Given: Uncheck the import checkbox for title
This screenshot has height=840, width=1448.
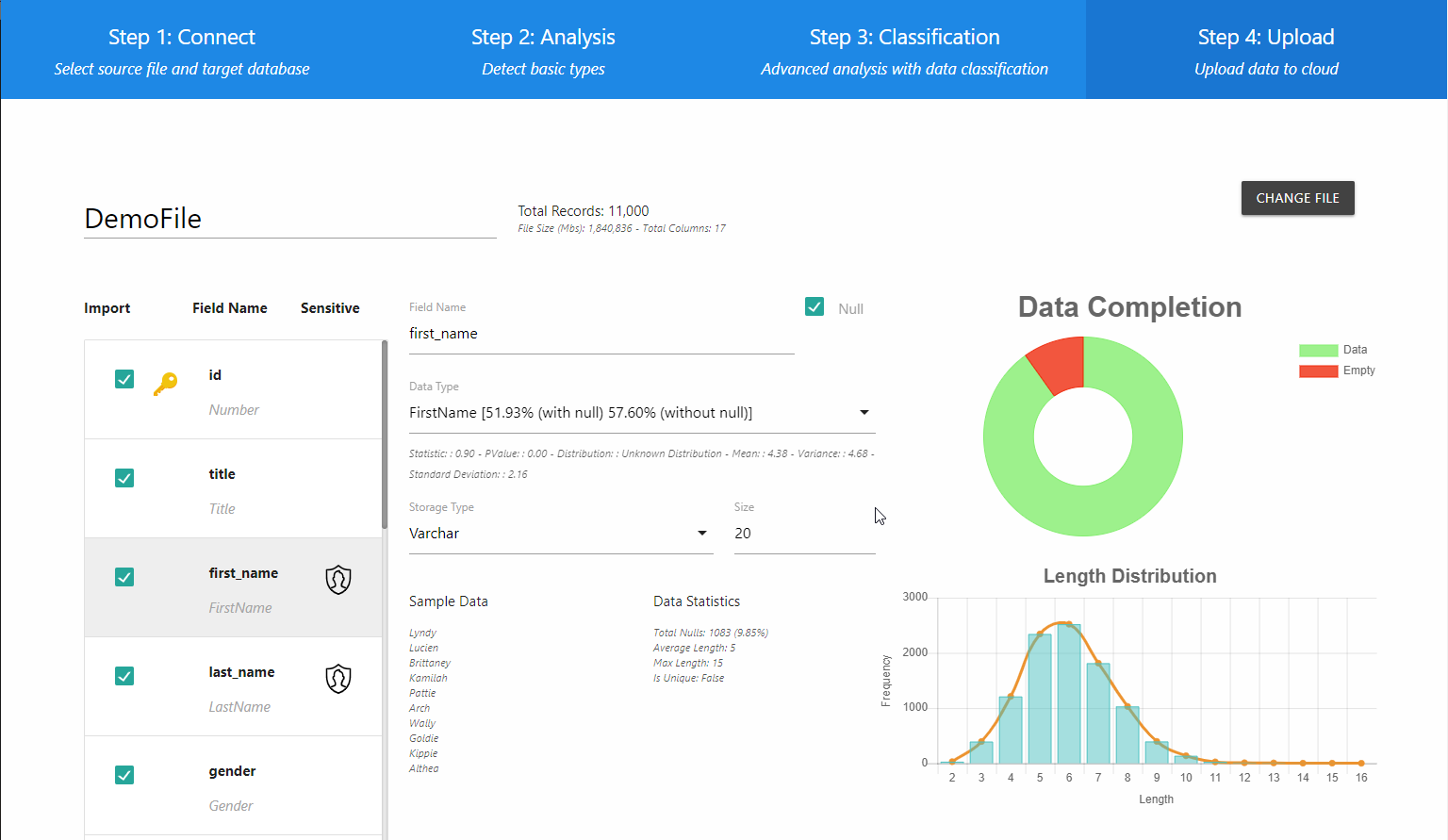Looking at the screenshot, I should pyautogui.click(x=124, y=478).
